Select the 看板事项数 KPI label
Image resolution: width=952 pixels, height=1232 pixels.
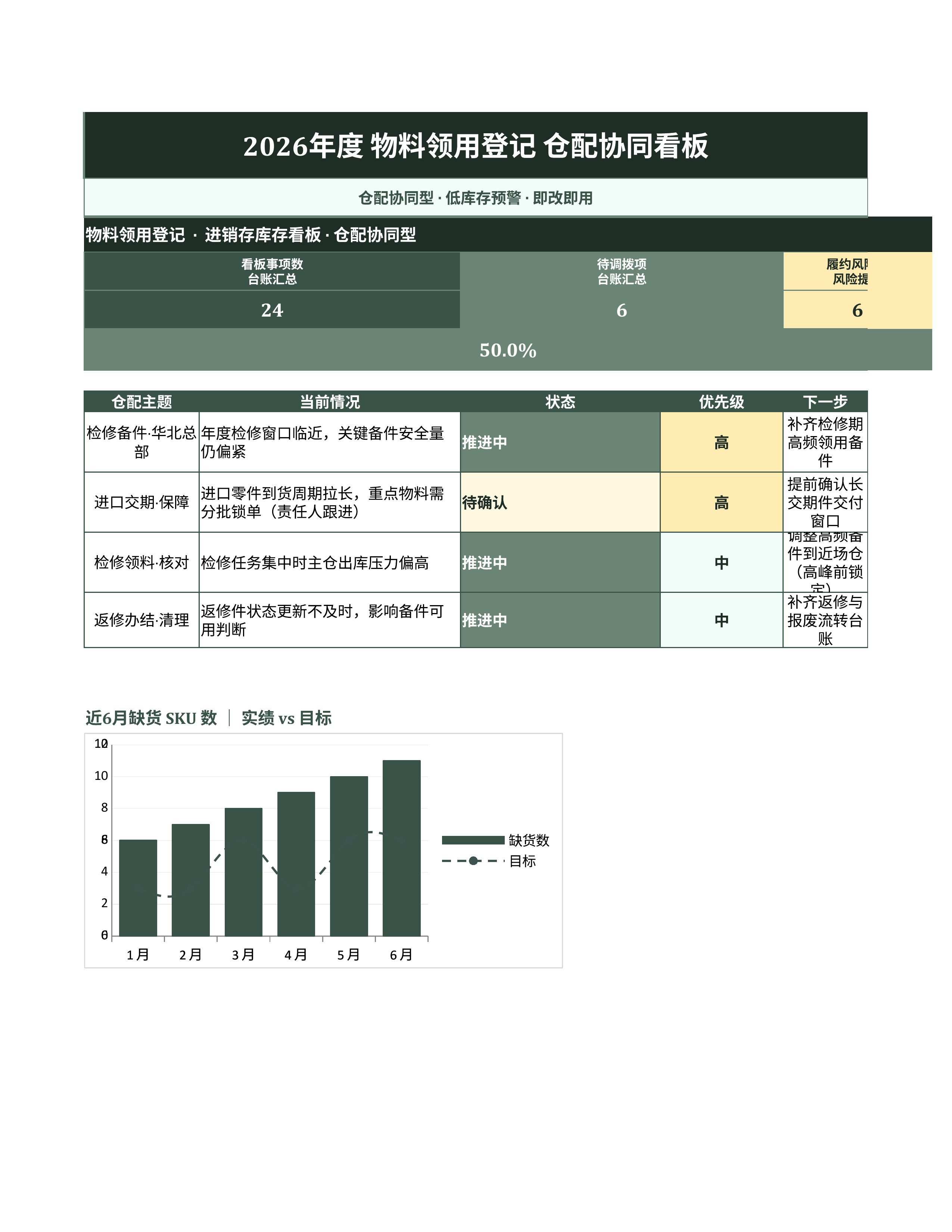click(273, 271)
